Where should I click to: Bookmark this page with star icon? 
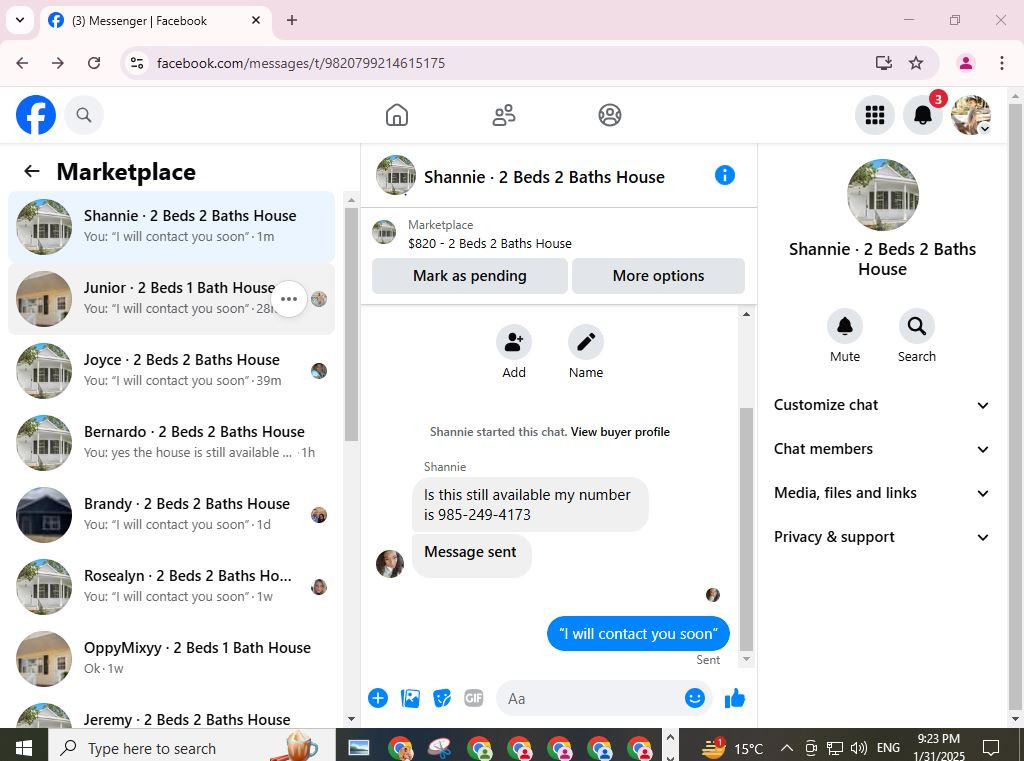point(916,63)
